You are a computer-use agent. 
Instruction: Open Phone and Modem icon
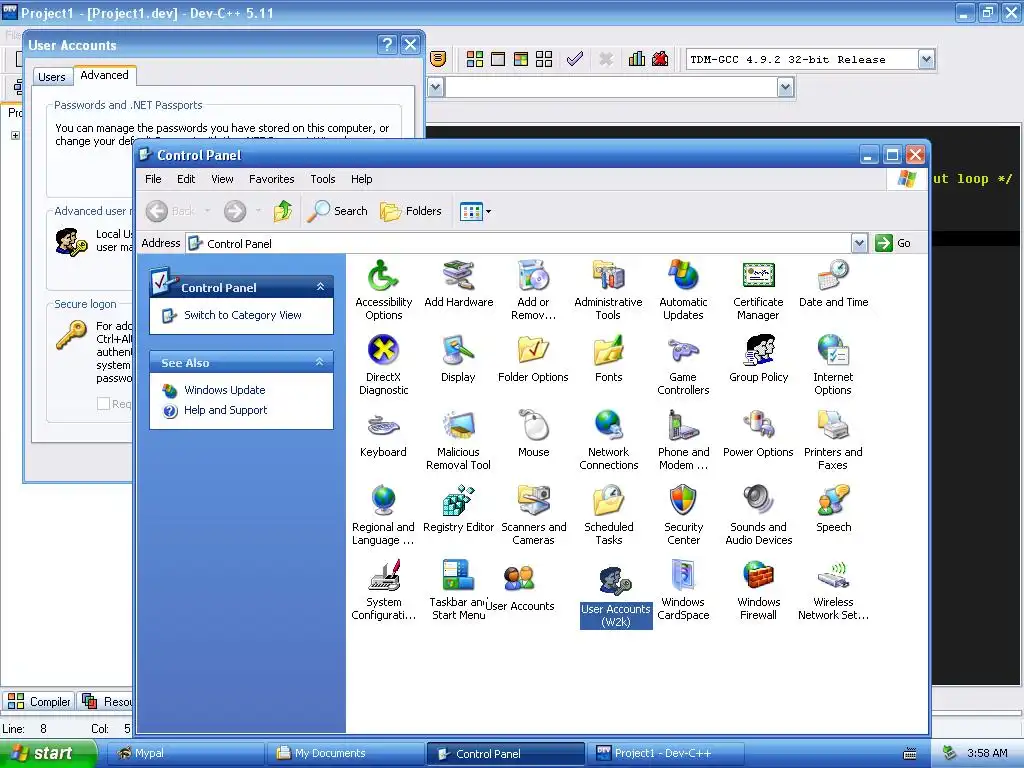point(683,440)
